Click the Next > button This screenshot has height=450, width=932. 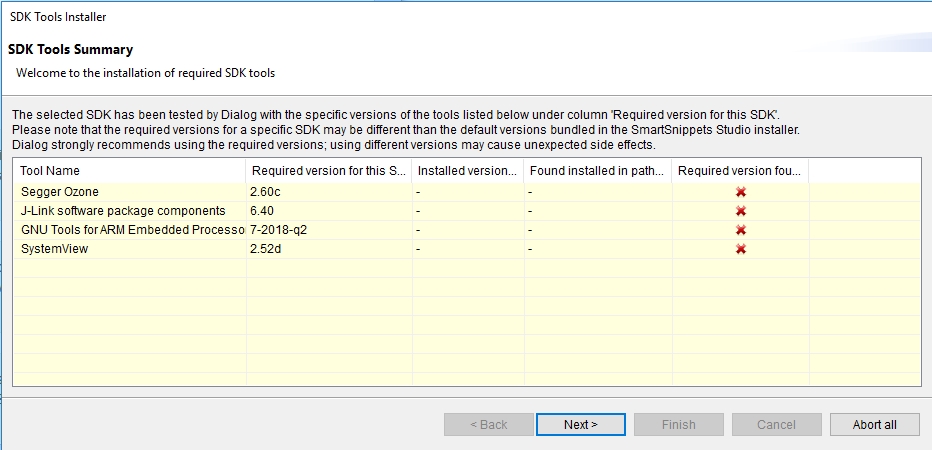point(581,424)
